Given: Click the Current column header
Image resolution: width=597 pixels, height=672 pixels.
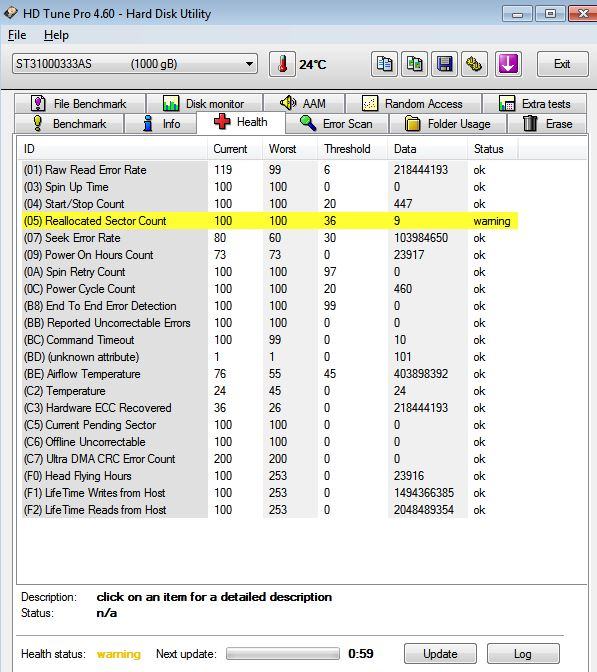Looking at the screenshot, I should point(235,149).
